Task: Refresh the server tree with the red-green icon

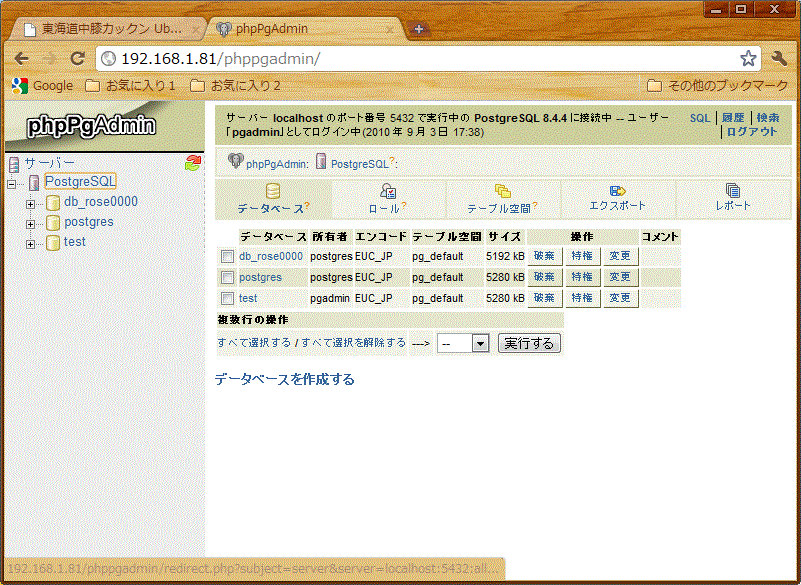Action: 193,163
